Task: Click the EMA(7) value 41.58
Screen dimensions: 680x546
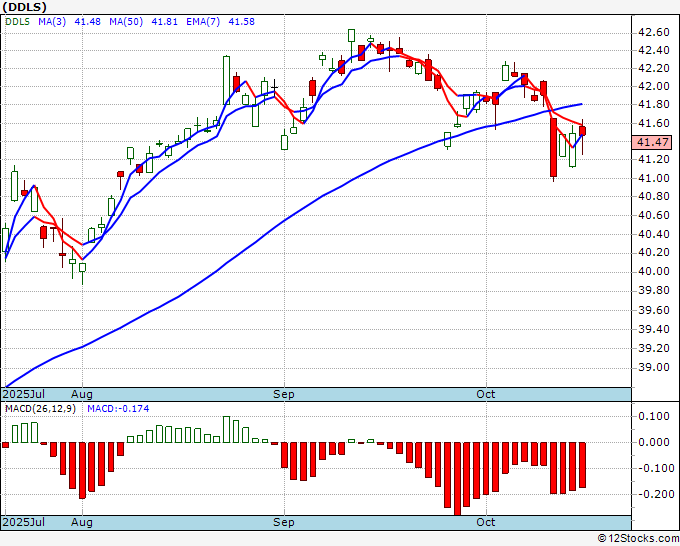Action: 242,21
